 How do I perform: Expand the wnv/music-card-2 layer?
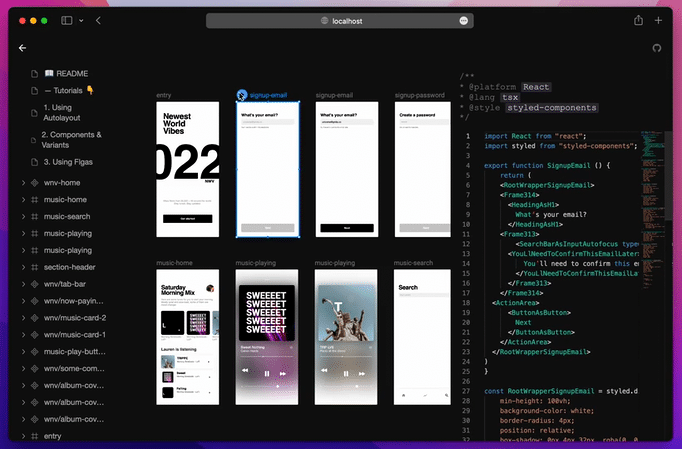click(23, 318)
